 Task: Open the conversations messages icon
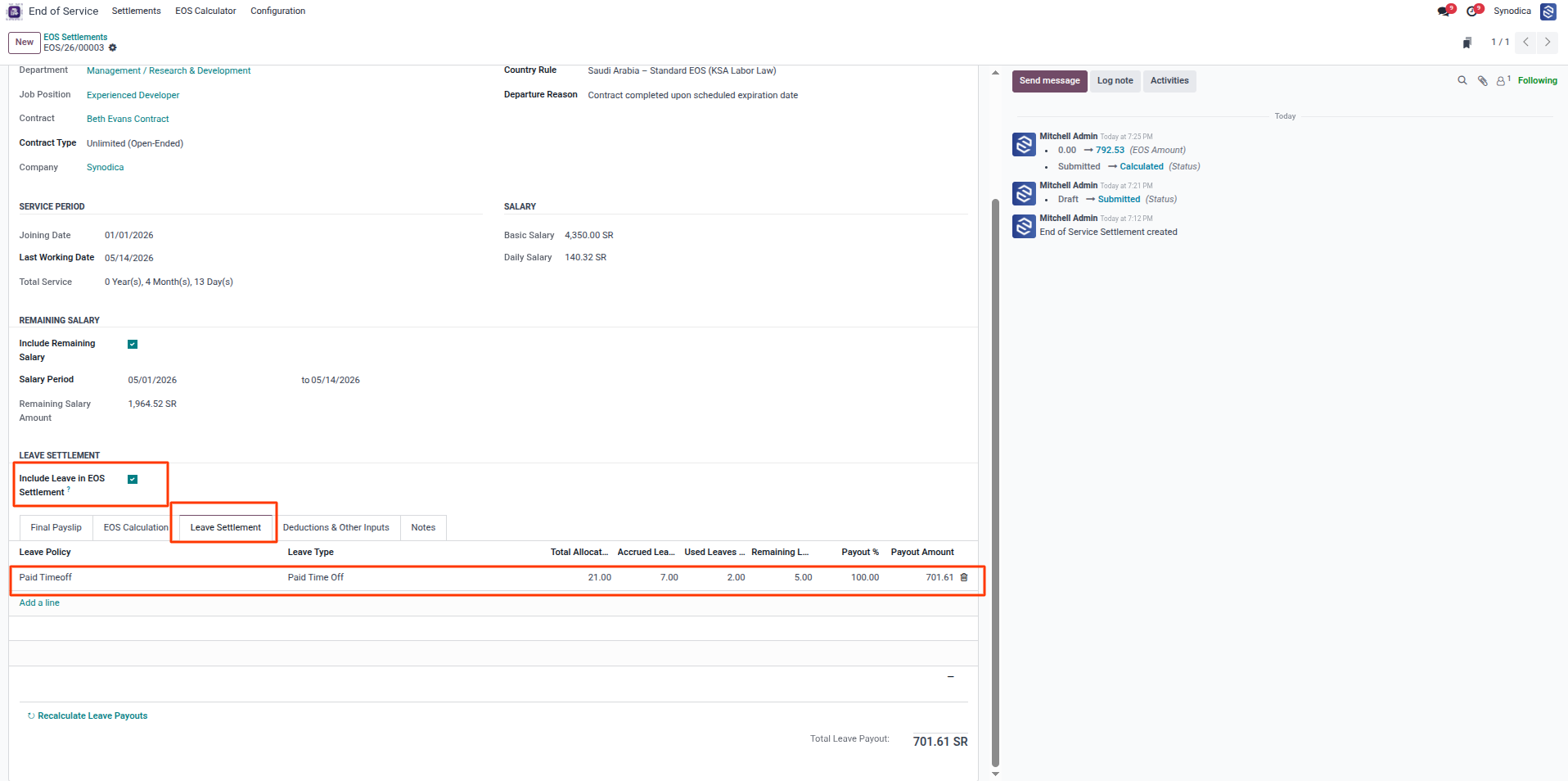click(1444, 11)
